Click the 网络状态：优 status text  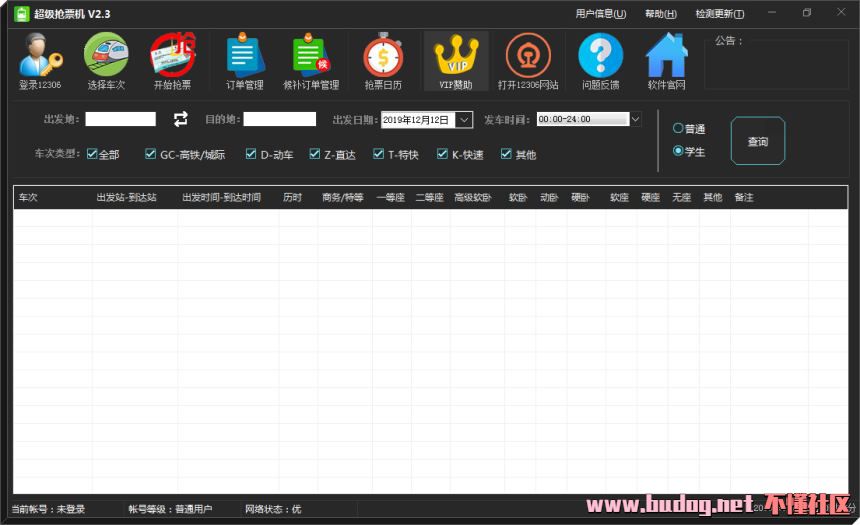pyautogui.click(x=273, y=509)
